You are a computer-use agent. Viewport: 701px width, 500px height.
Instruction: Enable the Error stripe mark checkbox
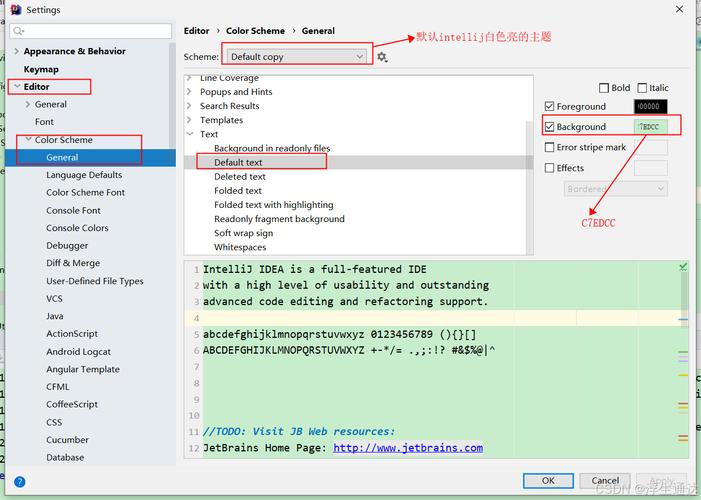[x=549, y=147]
